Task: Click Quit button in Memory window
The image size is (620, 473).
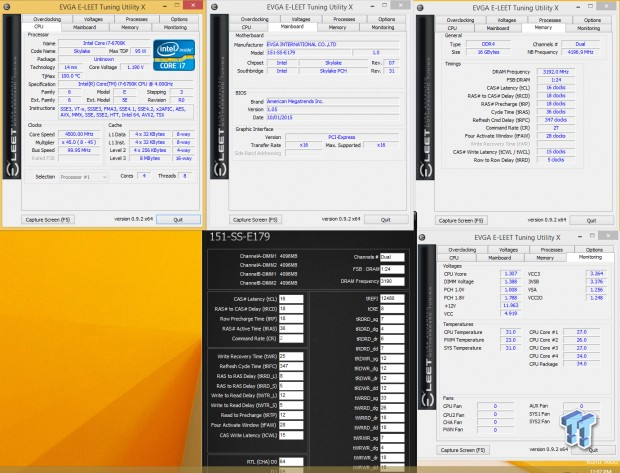Action: (592, 220)
